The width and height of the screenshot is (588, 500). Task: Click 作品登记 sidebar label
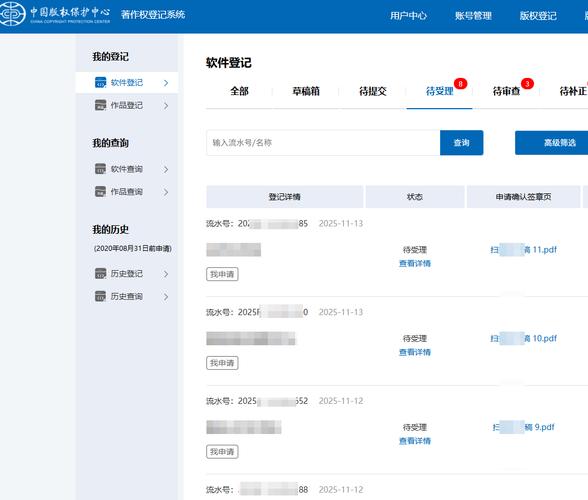coord(126,105)
